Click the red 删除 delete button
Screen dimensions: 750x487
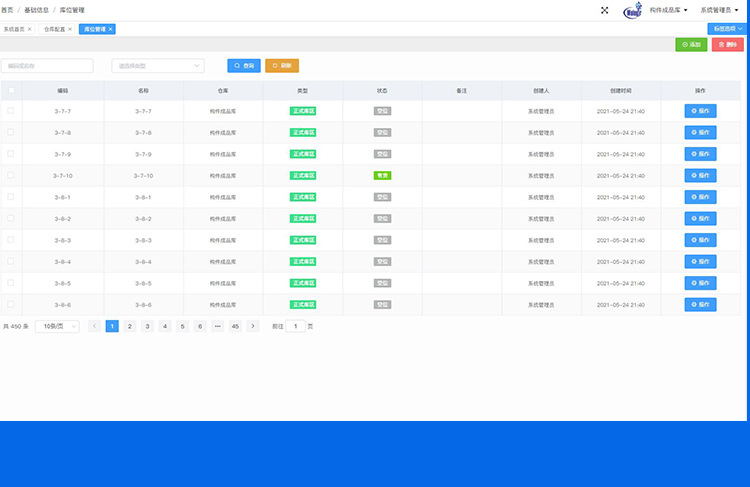point(727,45)
